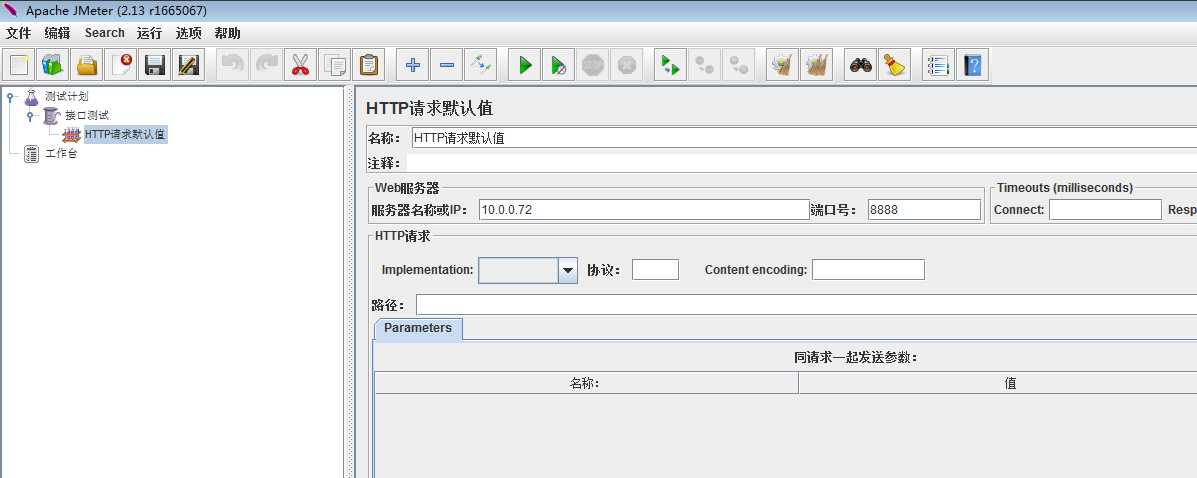The image size is (1197, 478).
Task: Click the Redo arrow icon
Action: coord(266,65)
